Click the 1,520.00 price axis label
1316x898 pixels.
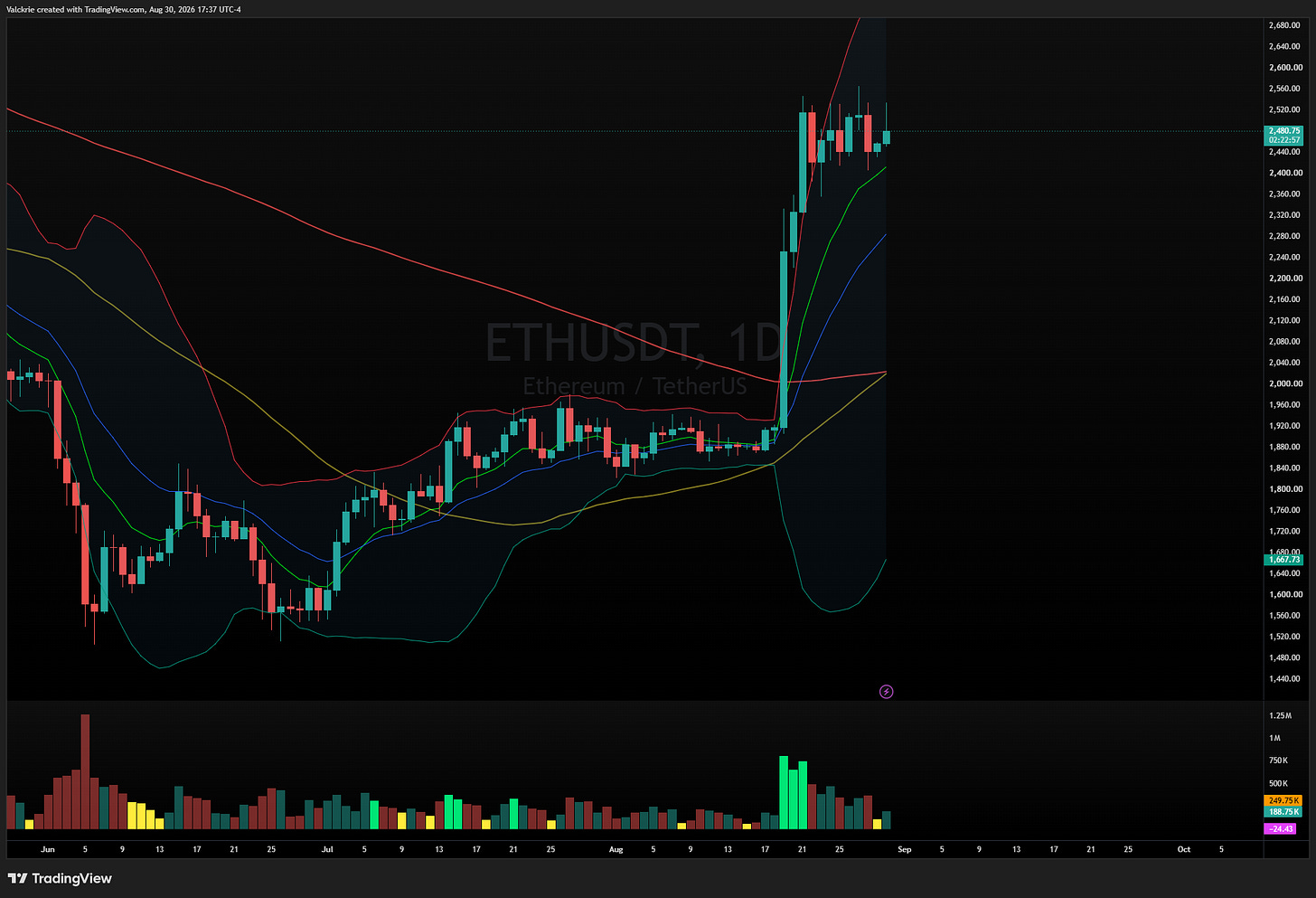click(x=1284, y=637)
